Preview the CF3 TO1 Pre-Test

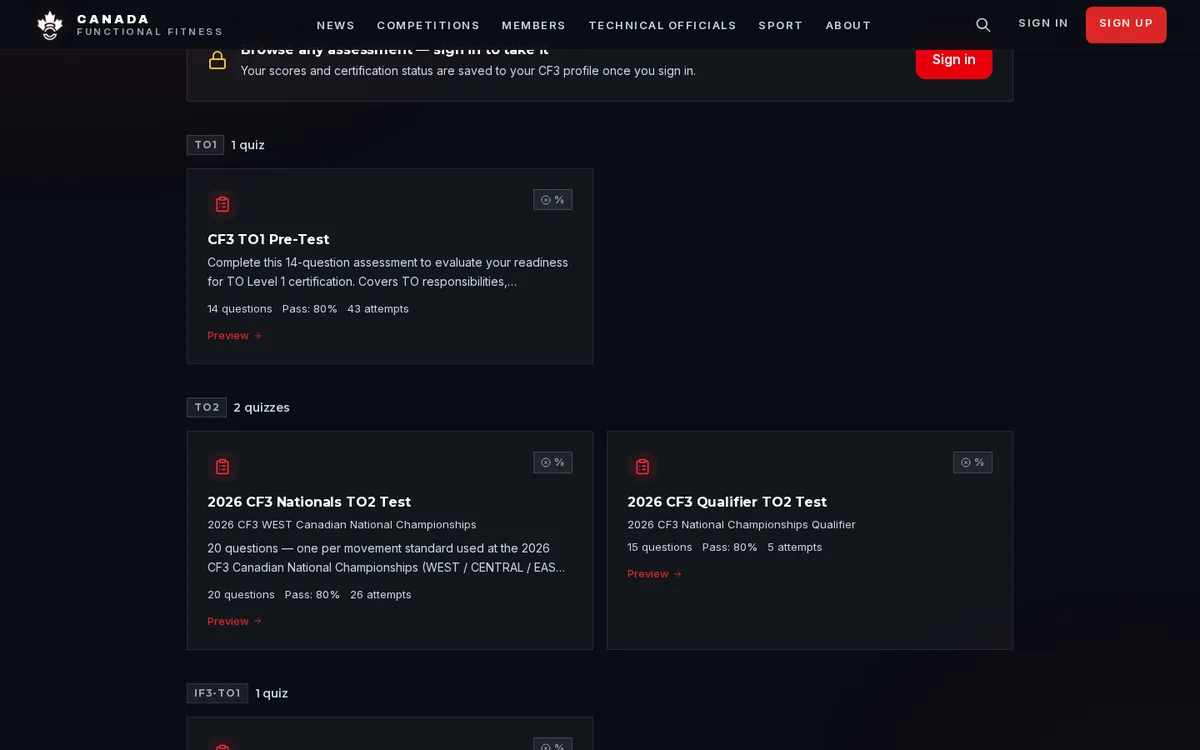click(235, 336)
